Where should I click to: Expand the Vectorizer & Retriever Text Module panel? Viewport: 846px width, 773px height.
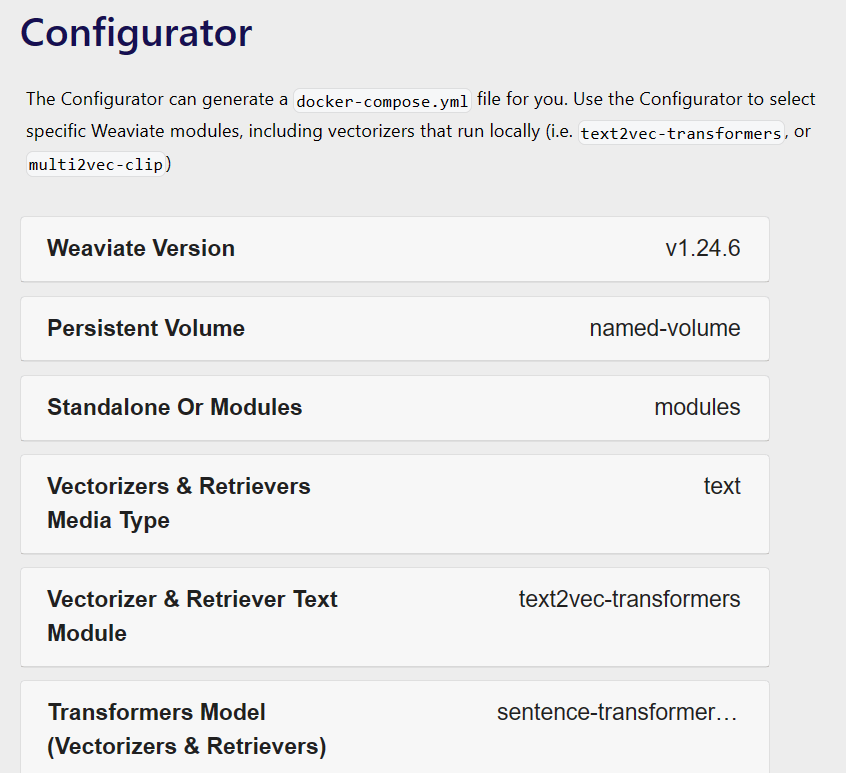coord(394,617)
